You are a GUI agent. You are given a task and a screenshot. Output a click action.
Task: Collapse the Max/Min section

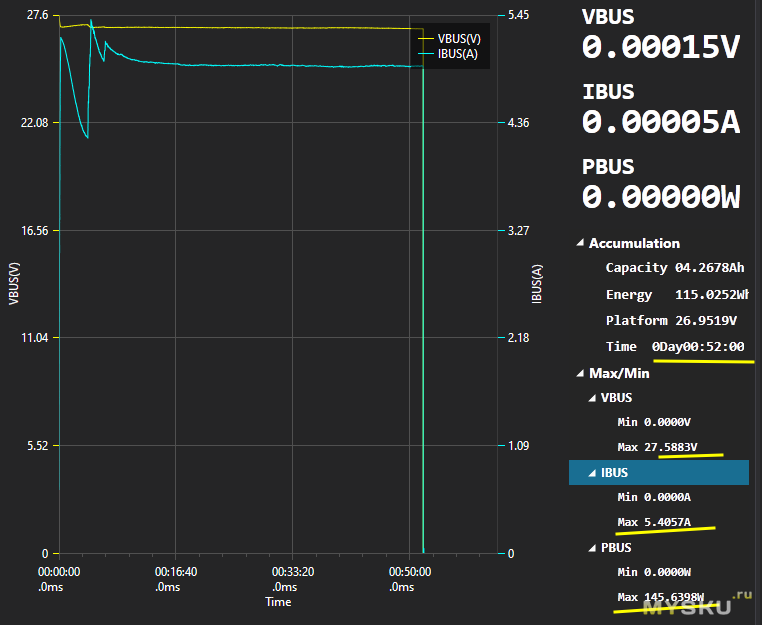[580, 373]
